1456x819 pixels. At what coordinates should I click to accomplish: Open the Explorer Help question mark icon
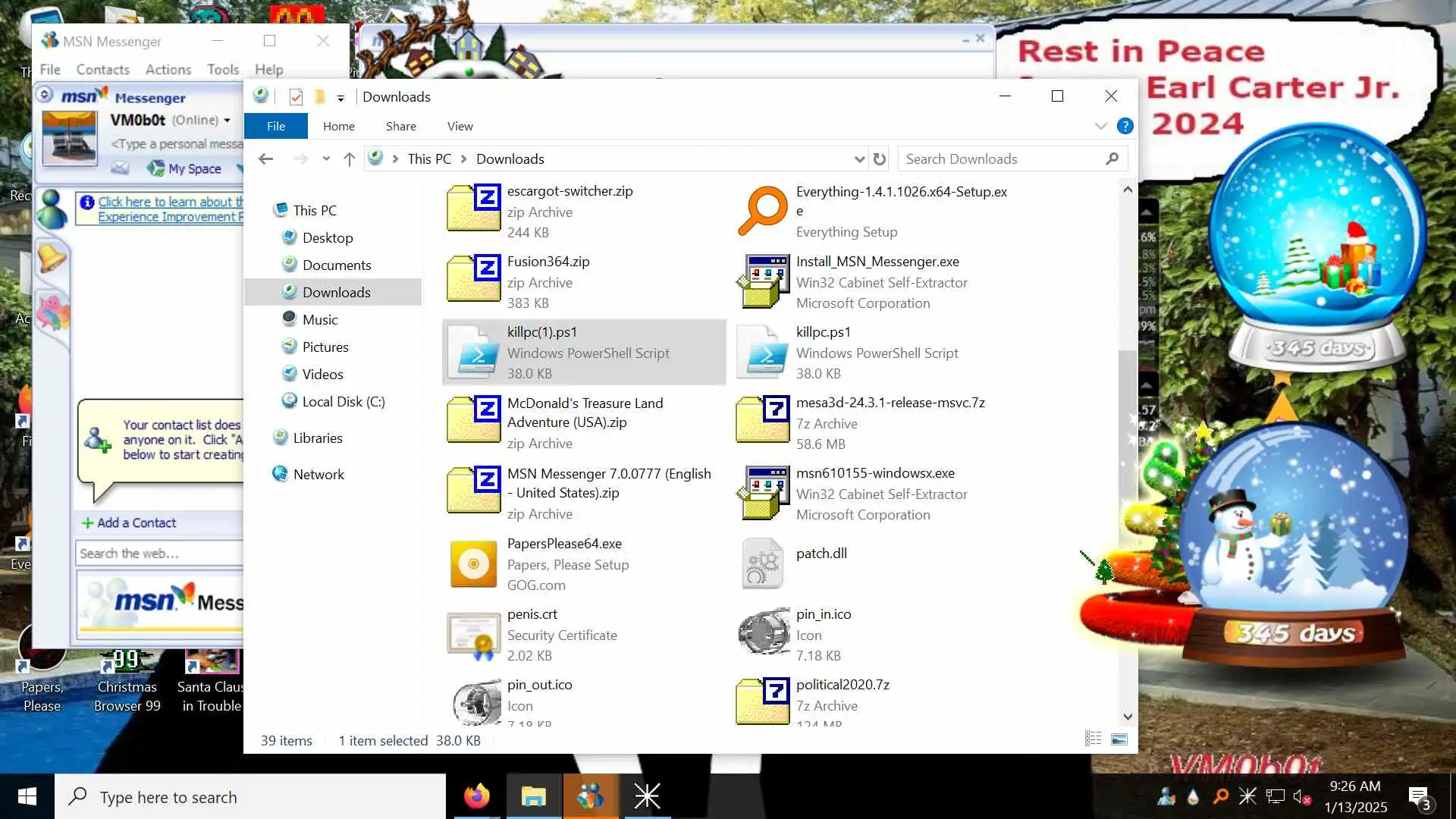1125,127
